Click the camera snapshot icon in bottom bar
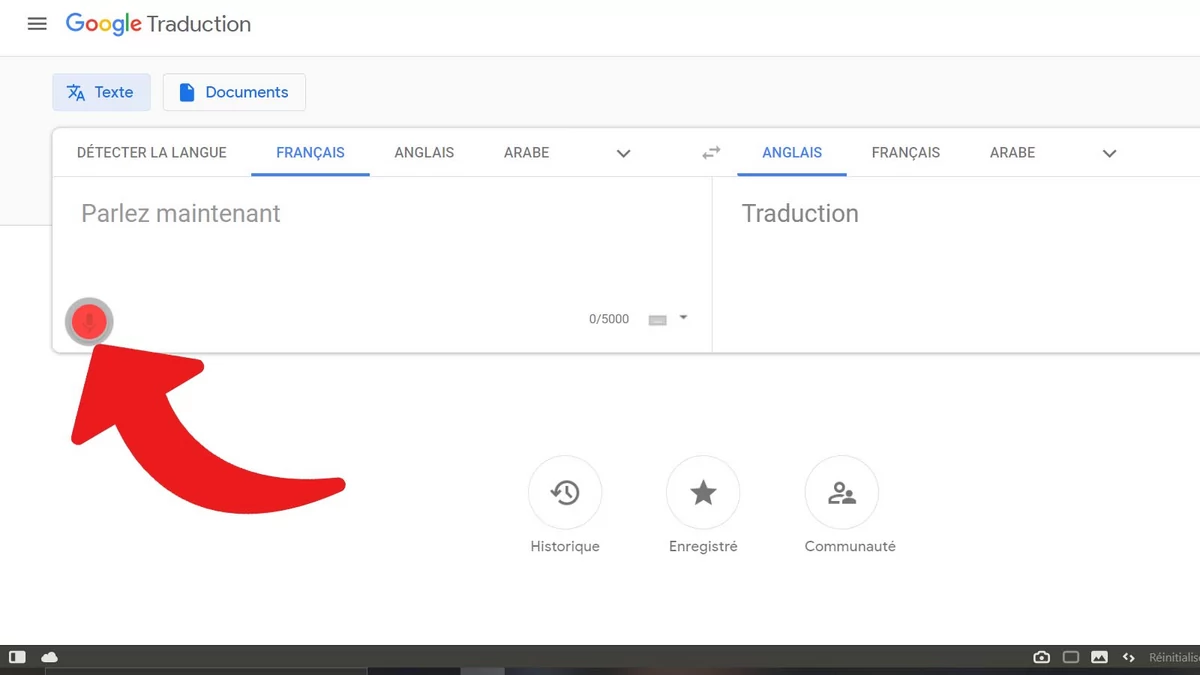The height and width of the screenshot is (675, 1200). 1041,657
